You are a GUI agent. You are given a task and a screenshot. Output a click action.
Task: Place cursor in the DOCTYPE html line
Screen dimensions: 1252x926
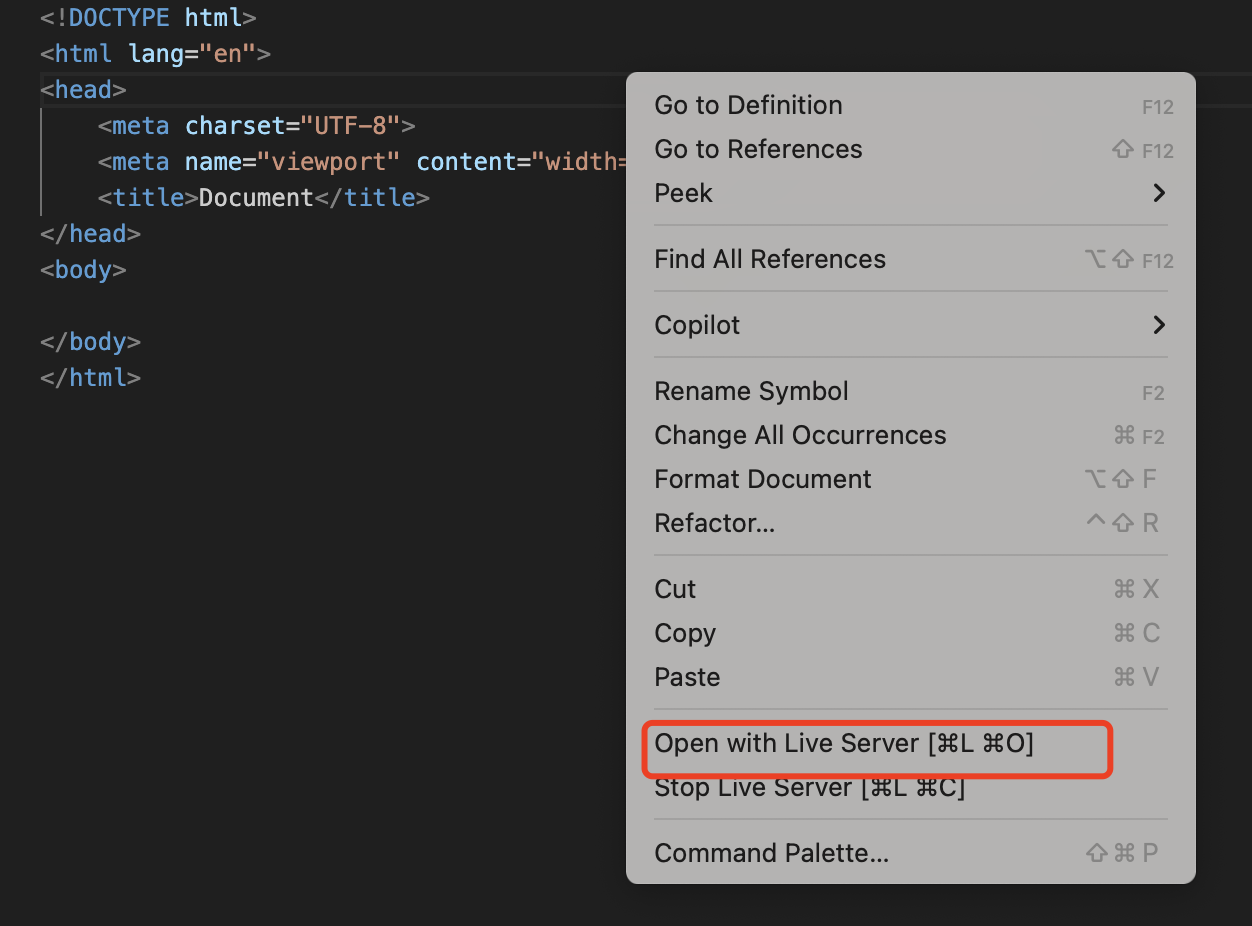(x=148, y=17)
